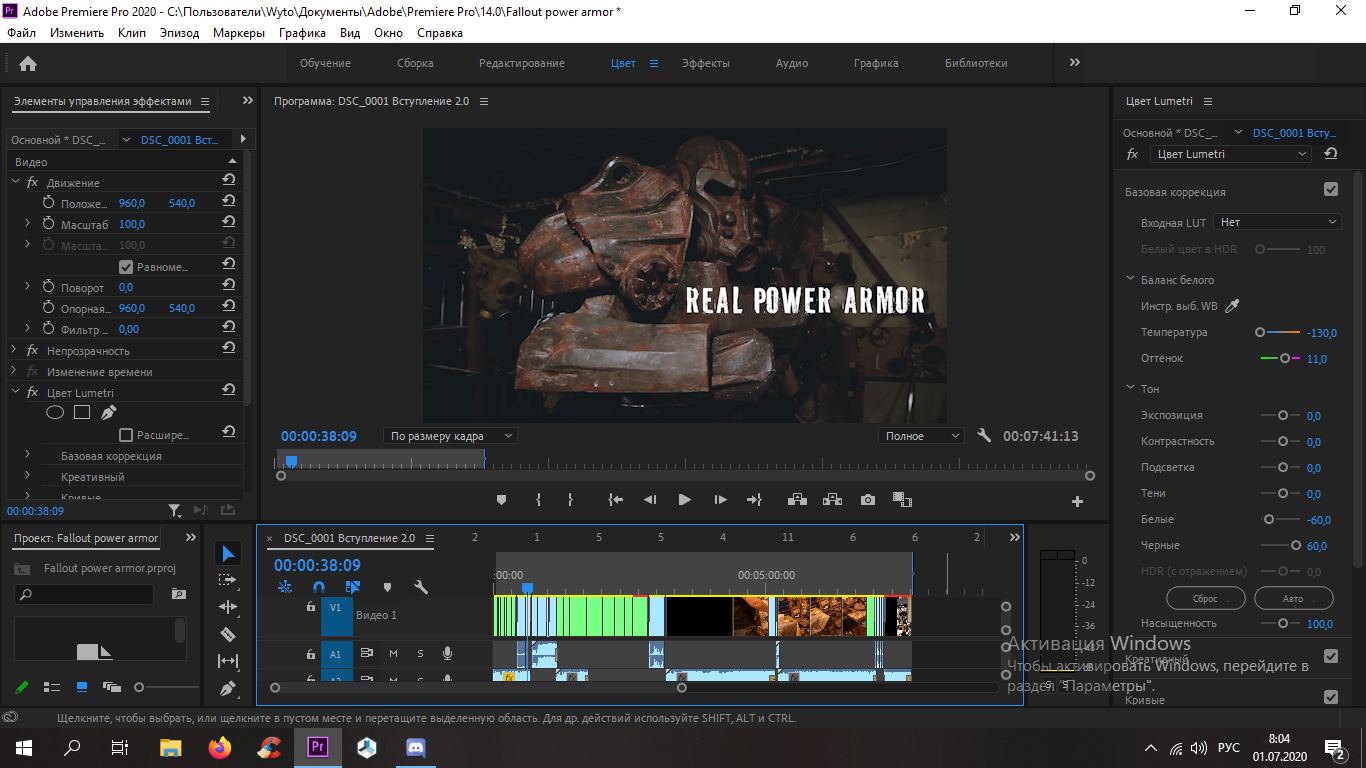Create 4-point polygon mask for Lumetri

click(82, 412)
